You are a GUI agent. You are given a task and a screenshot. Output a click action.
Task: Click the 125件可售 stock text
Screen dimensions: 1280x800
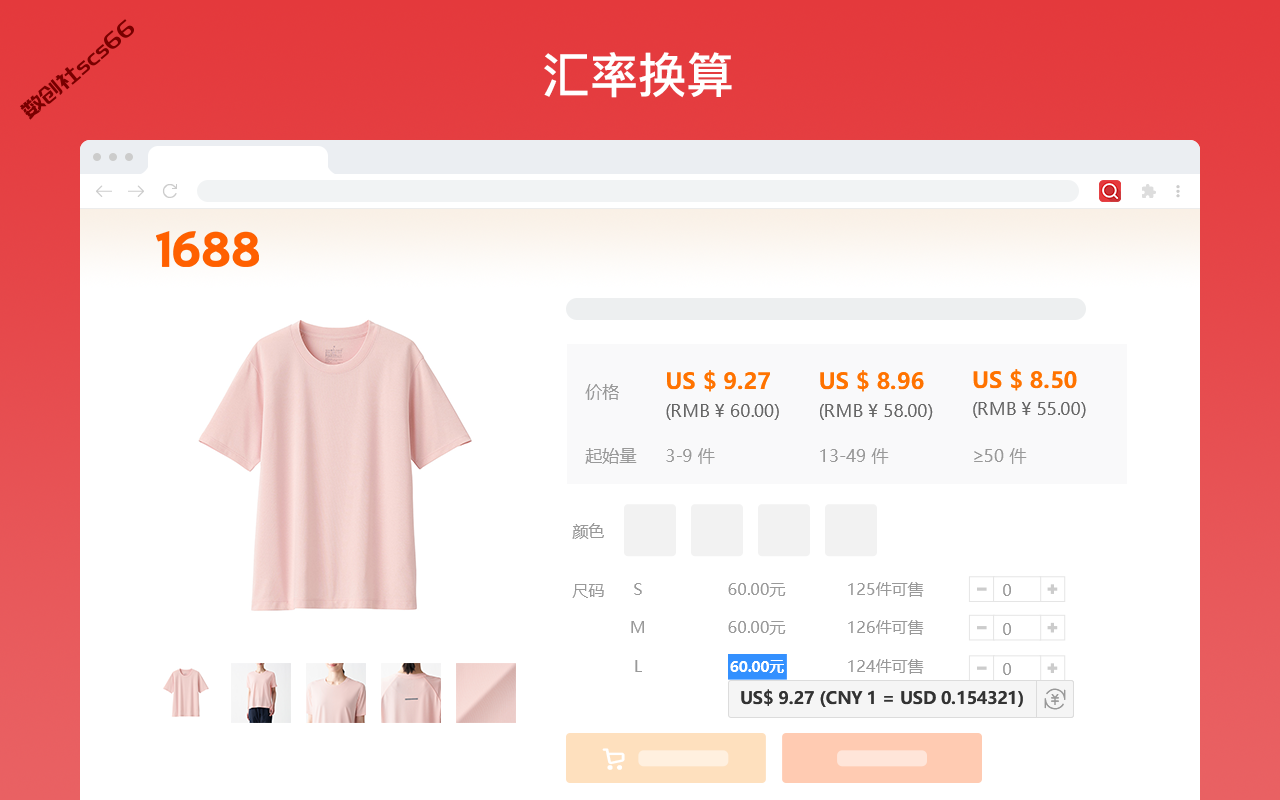click(885, 590)
